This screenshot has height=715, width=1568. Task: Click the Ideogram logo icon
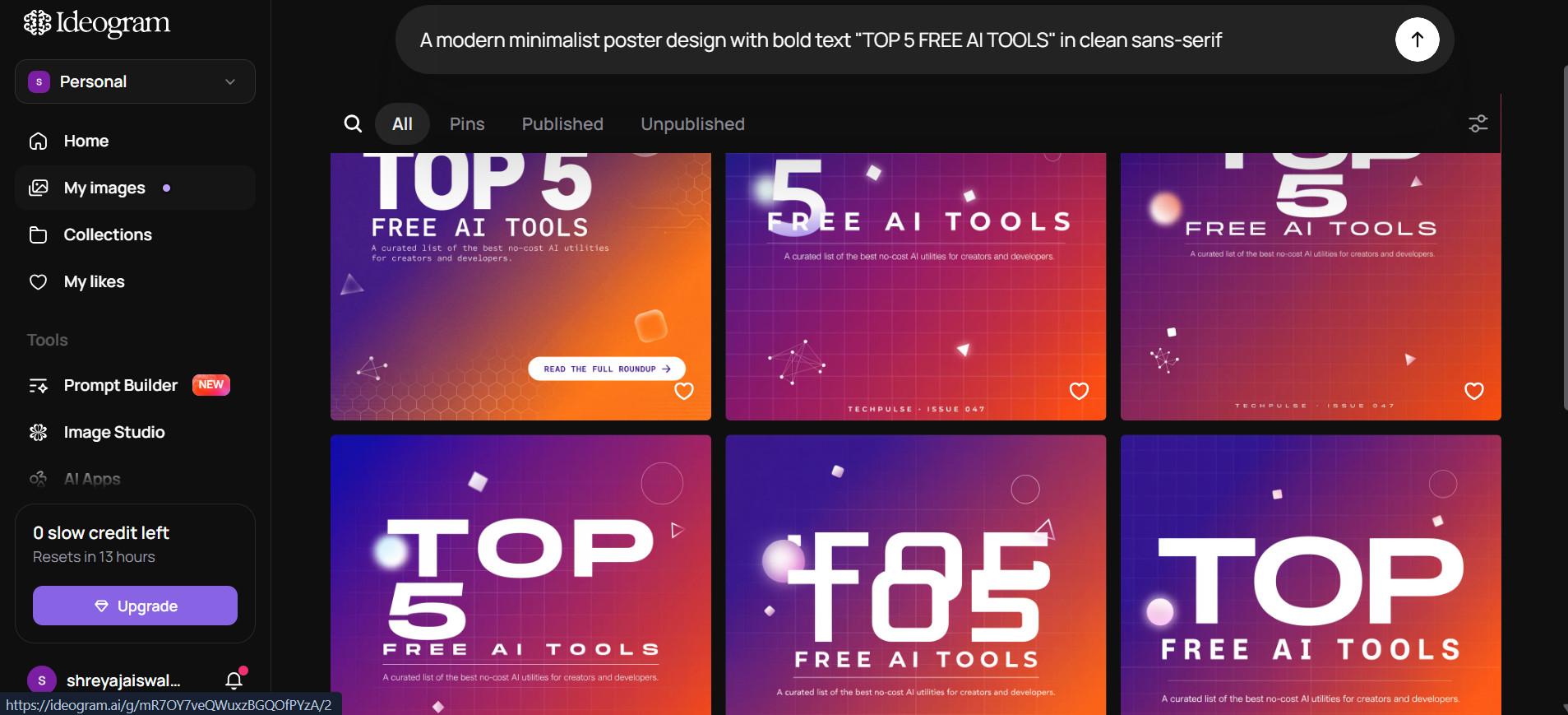coord(37,23)
